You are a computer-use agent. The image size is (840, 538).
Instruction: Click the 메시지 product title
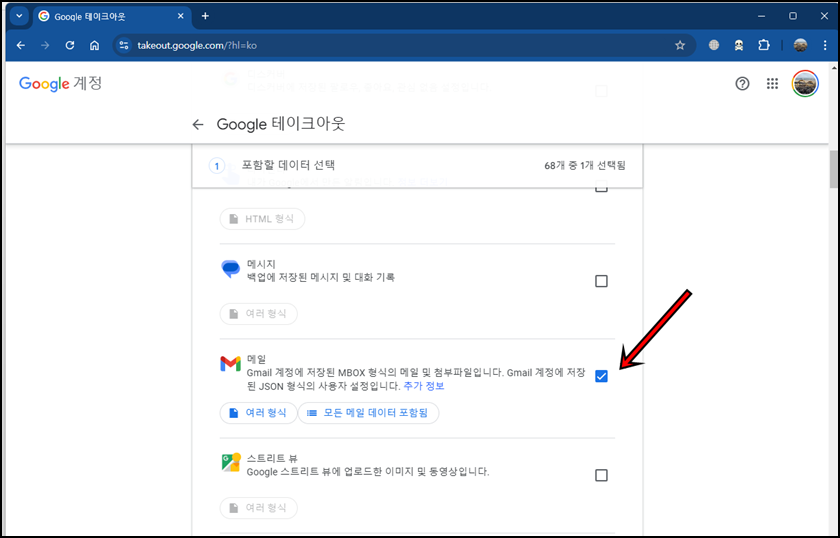click(x=261, y=264)
